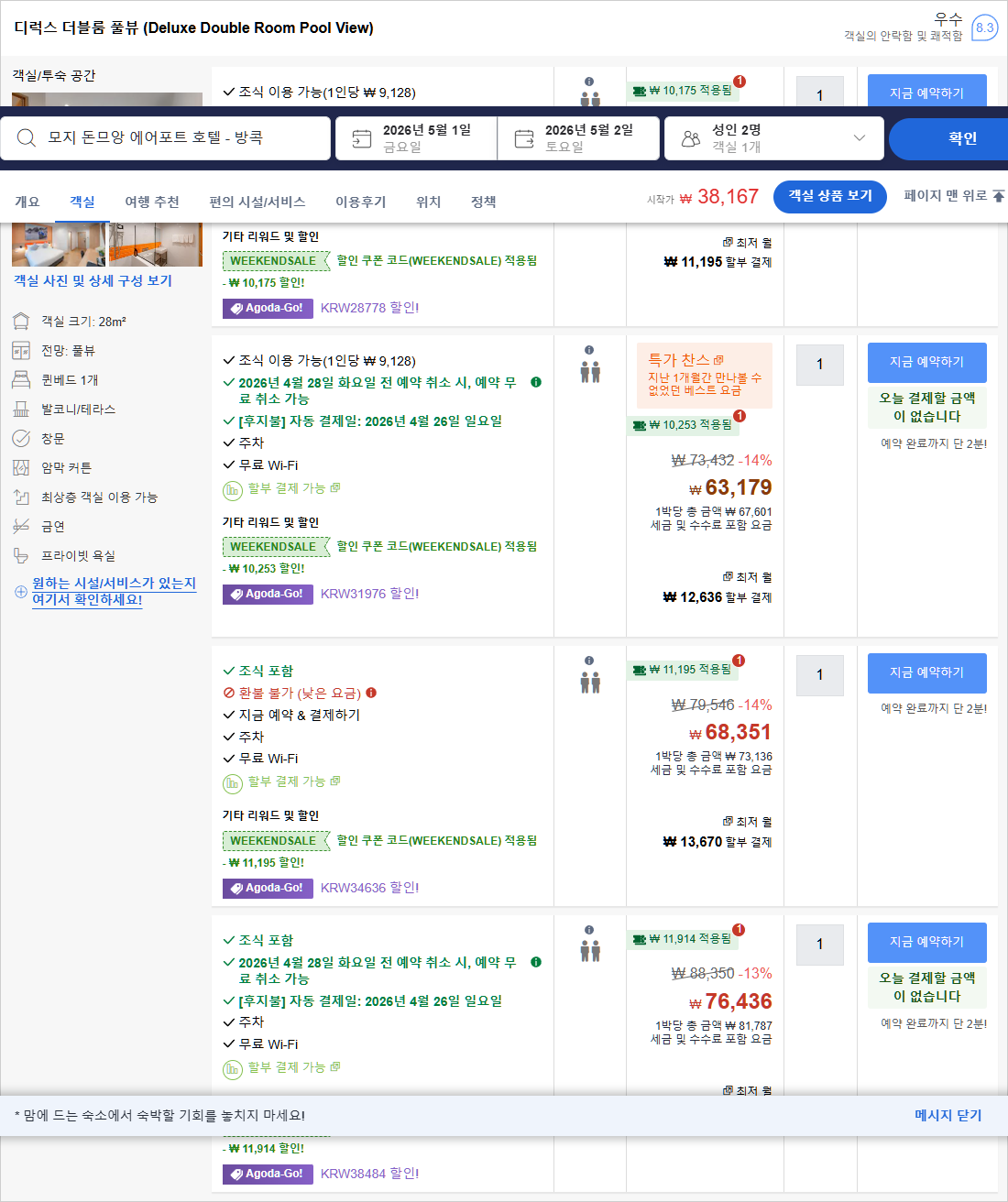Click 페이지 맨 위로 link
Viewport: 1008px width, 1202px height.
pos(946,195)
